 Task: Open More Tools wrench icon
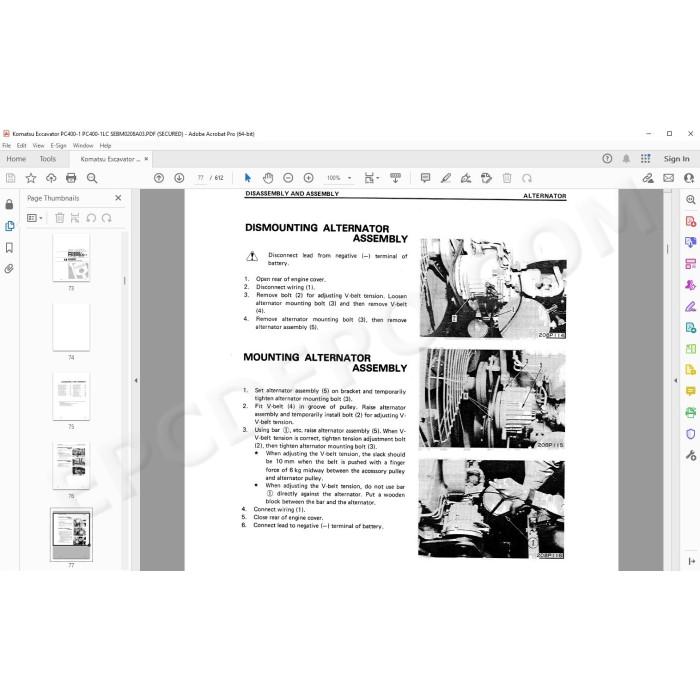click(691, 455)
